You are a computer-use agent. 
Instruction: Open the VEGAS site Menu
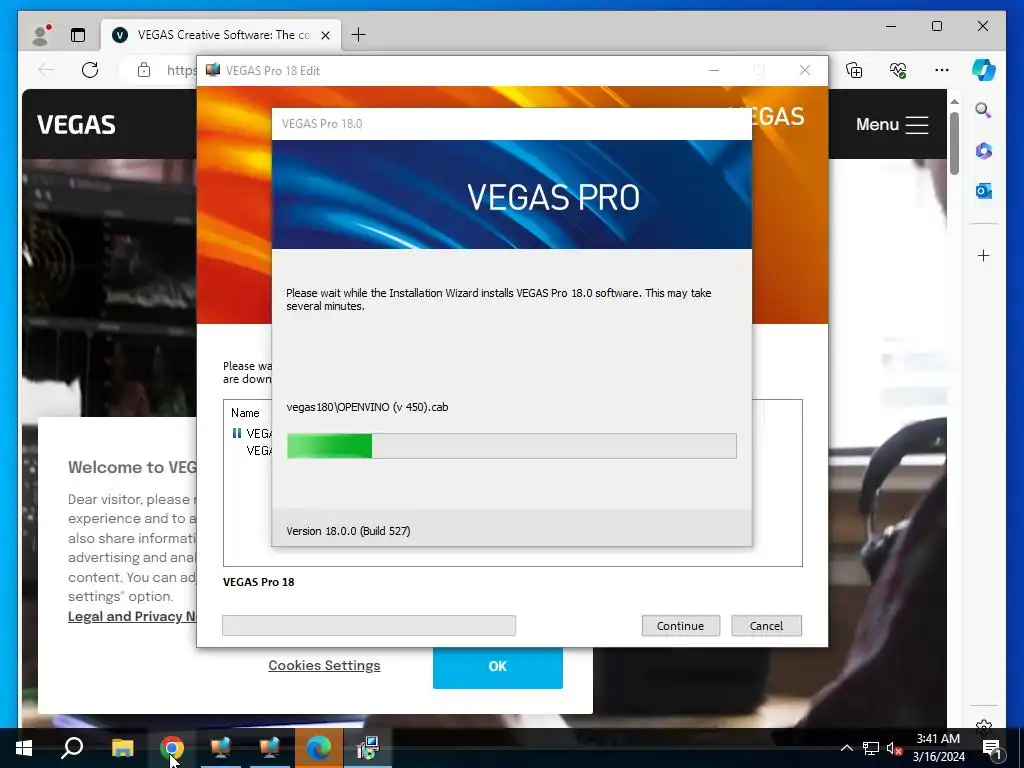point(892,125)
